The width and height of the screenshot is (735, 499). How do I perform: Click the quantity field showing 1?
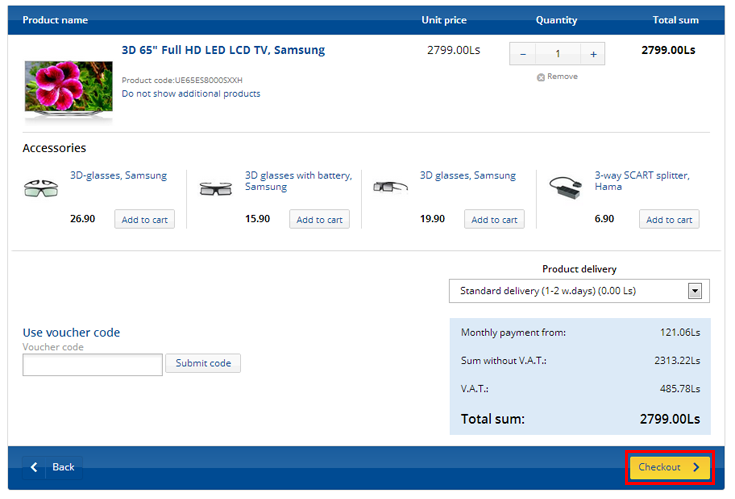(558, 54)
